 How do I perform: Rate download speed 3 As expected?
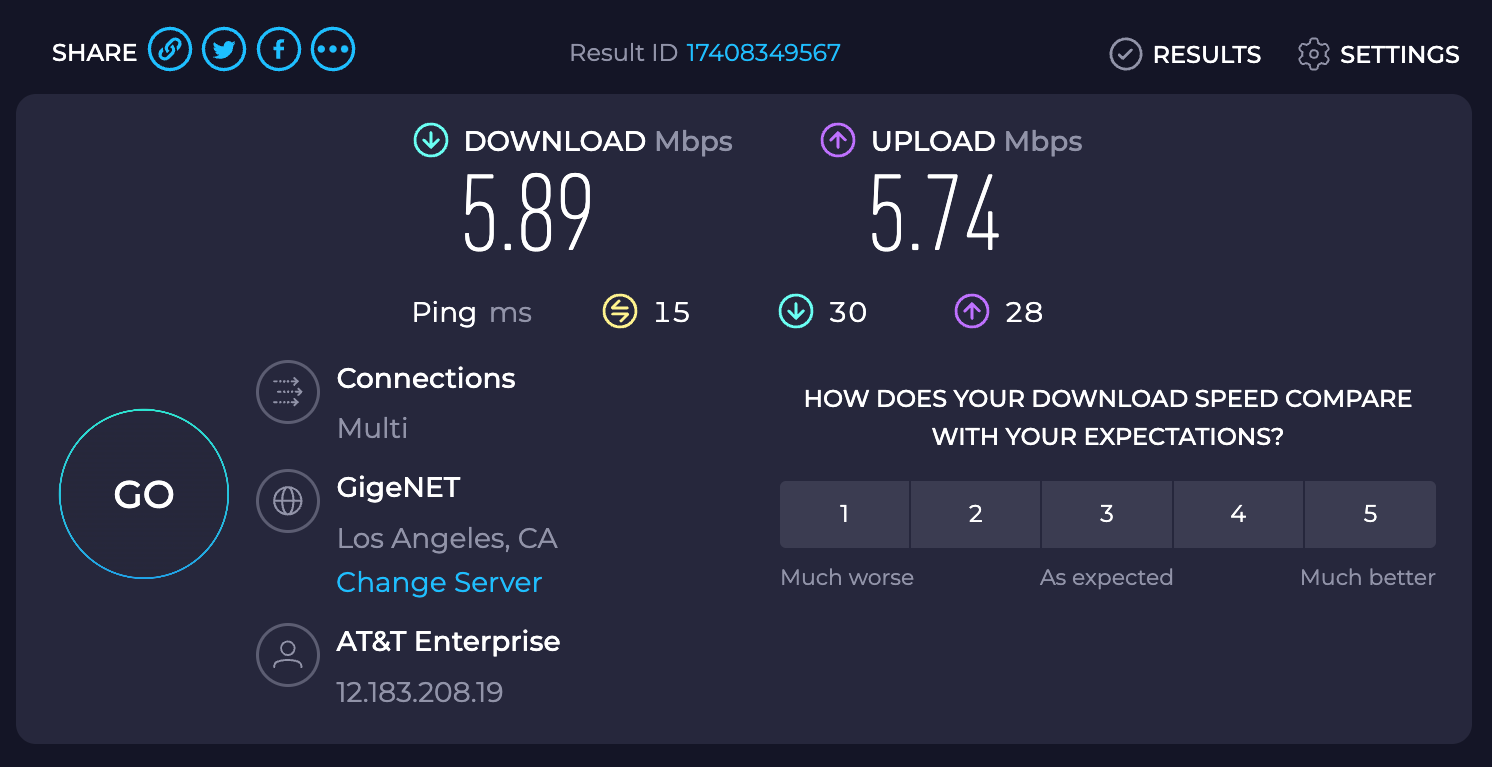point(1107,514)
